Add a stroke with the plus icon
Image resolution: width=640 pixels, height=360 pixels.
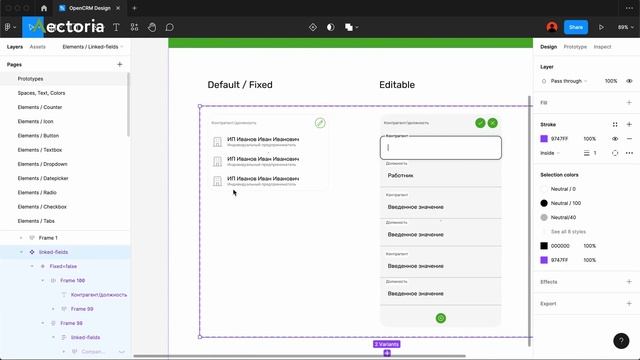click(629, 124)
